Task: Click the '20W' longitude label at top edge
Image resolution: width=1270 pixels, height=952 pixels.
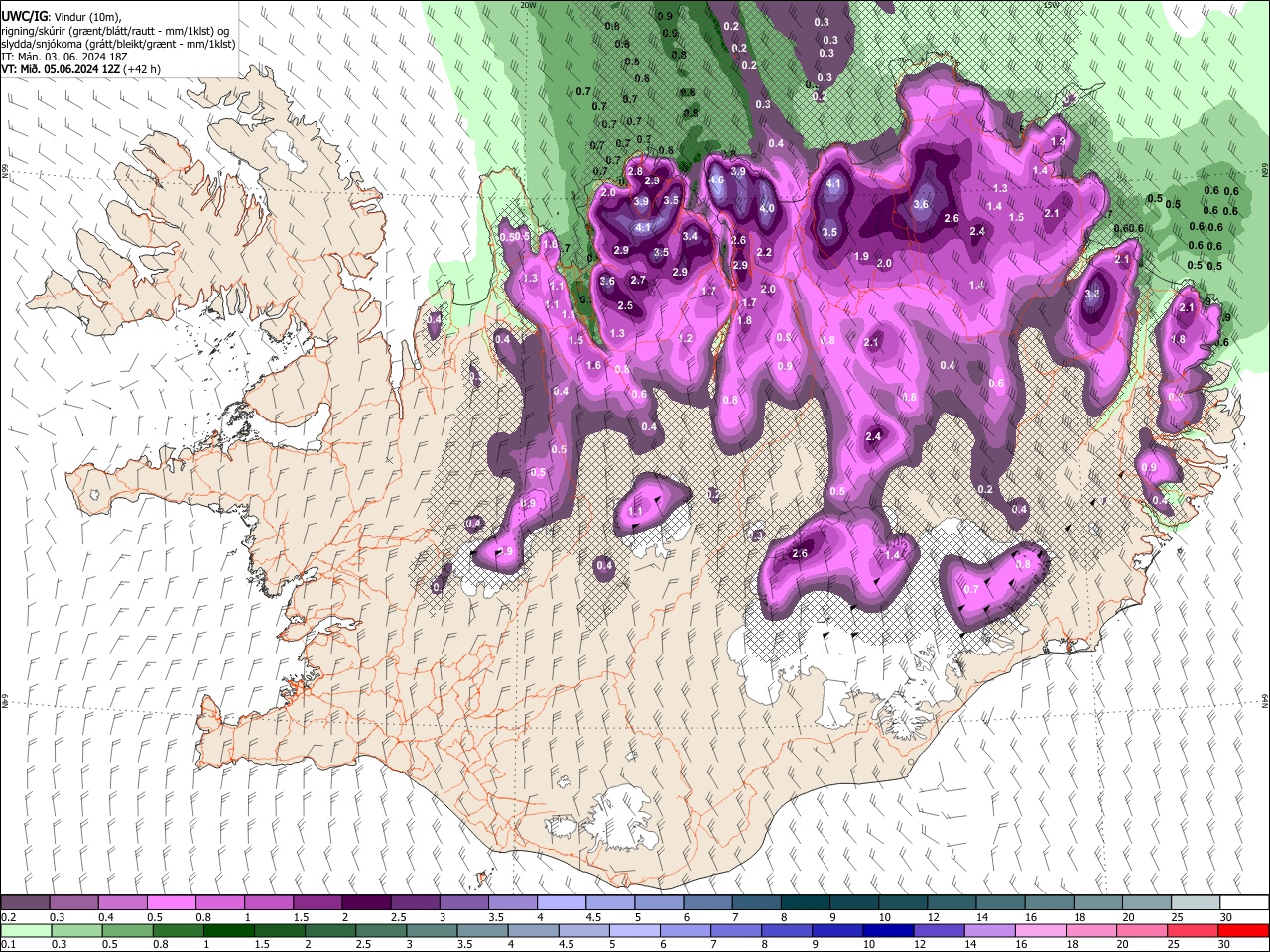Action: [x=528, y=5]
